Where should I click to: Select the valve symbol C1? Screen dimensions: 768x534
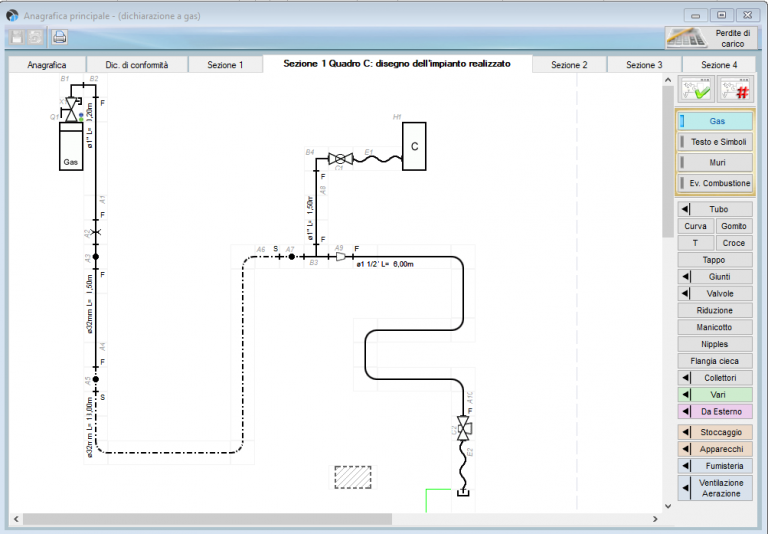(x=340, y=159)
